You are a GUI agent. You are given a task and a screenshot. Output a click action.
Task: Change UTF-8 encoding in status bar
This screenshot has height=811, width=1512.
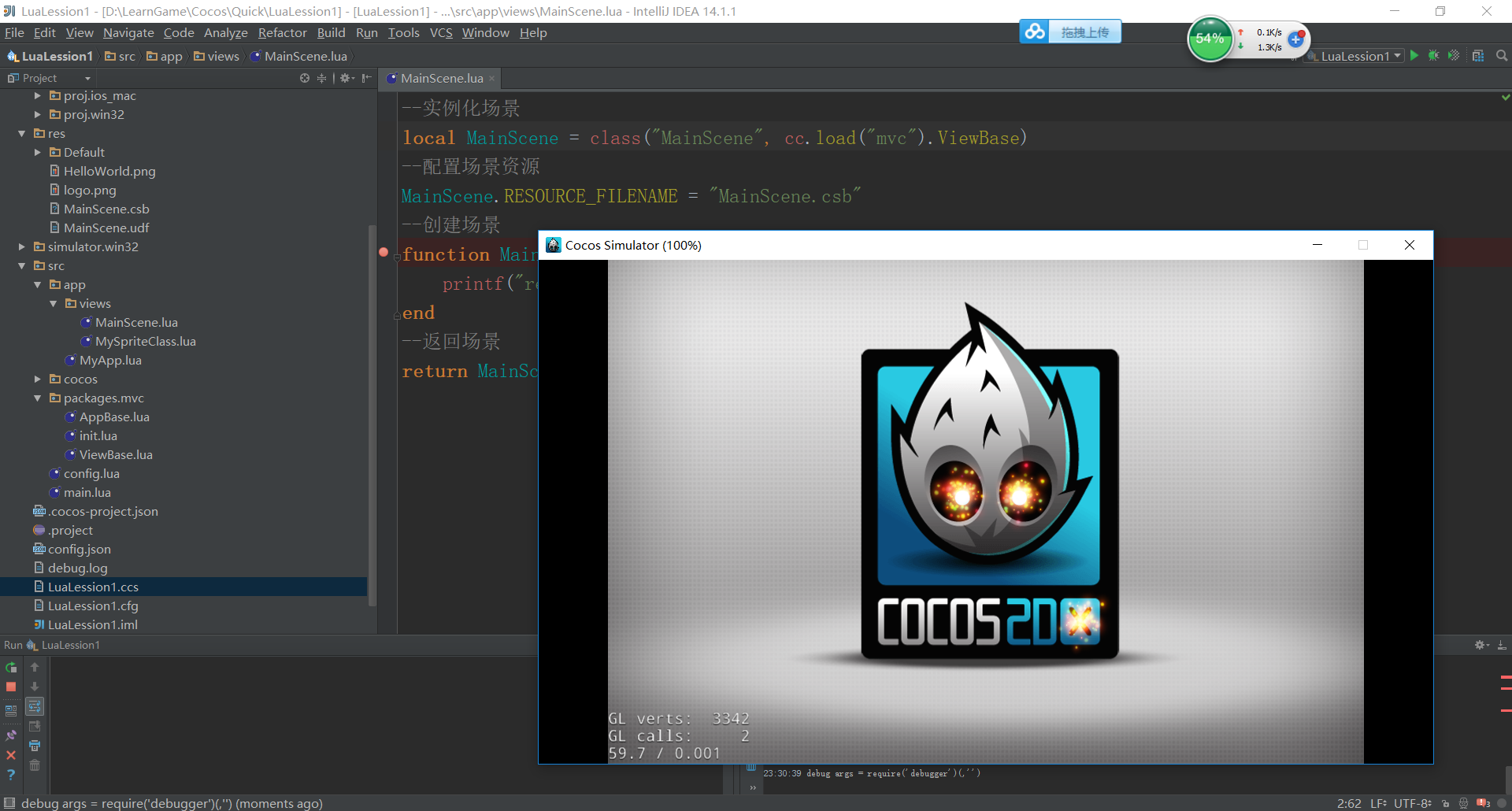[1413, 803]
